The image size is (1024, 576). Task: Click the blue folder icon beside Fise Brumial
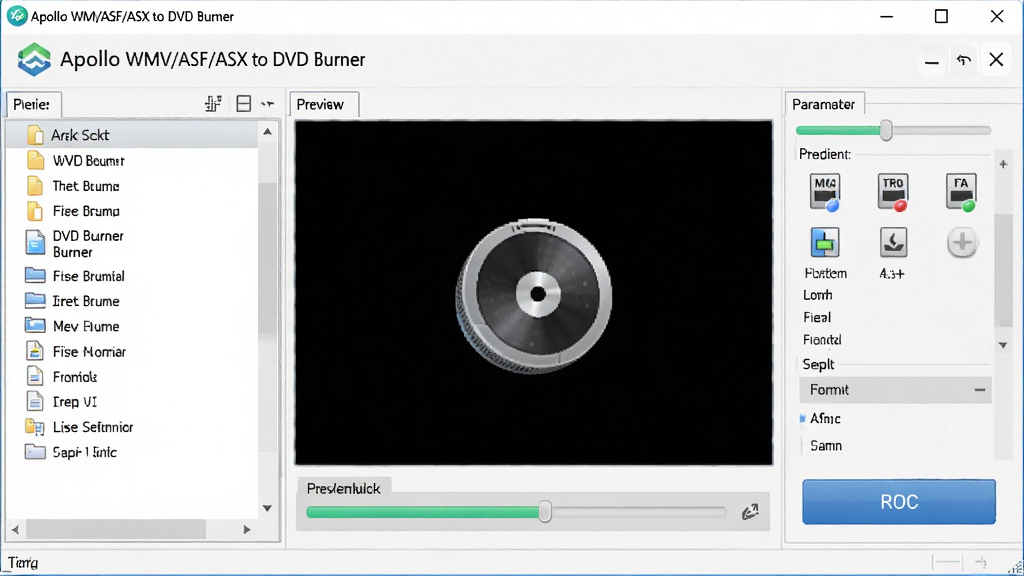pos(35,275)
